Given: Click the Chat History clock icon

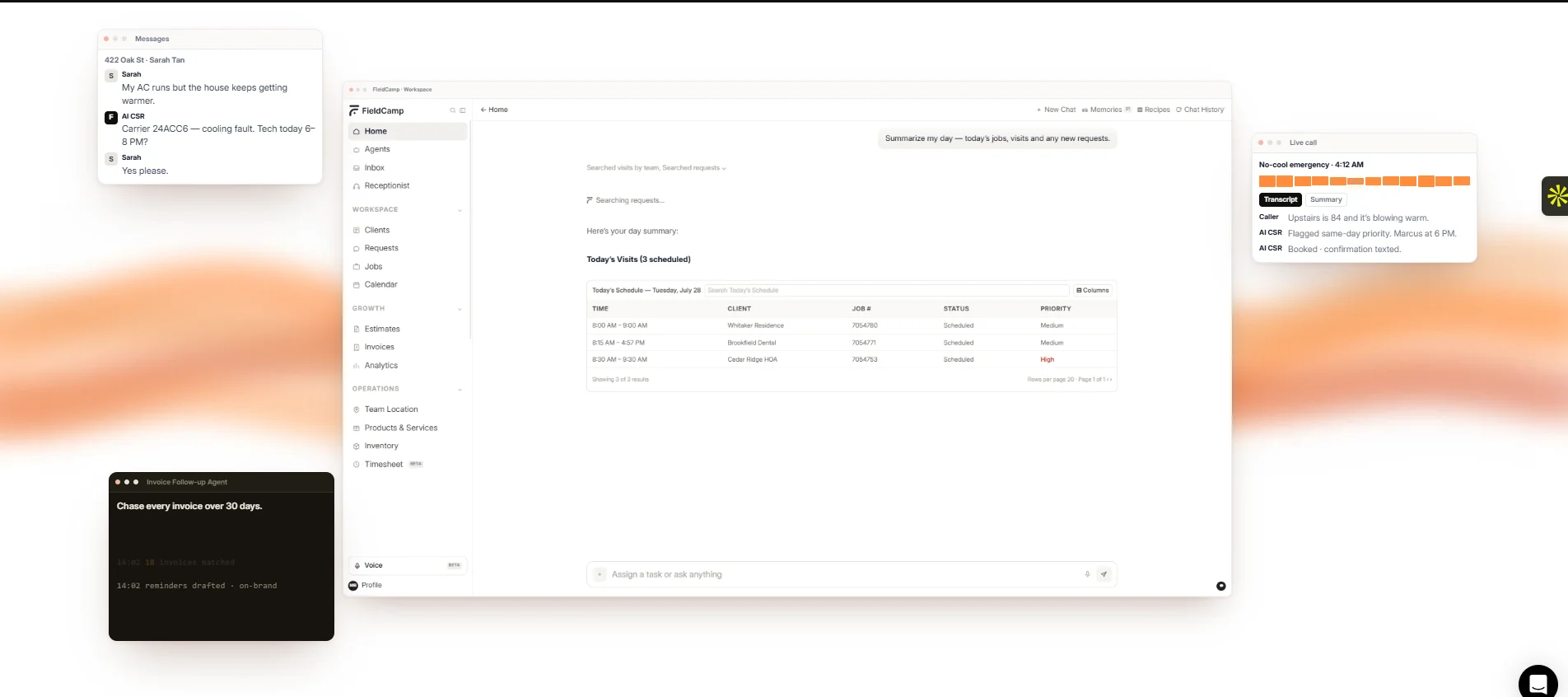Looking at the screenshot, I should 1178,110.
